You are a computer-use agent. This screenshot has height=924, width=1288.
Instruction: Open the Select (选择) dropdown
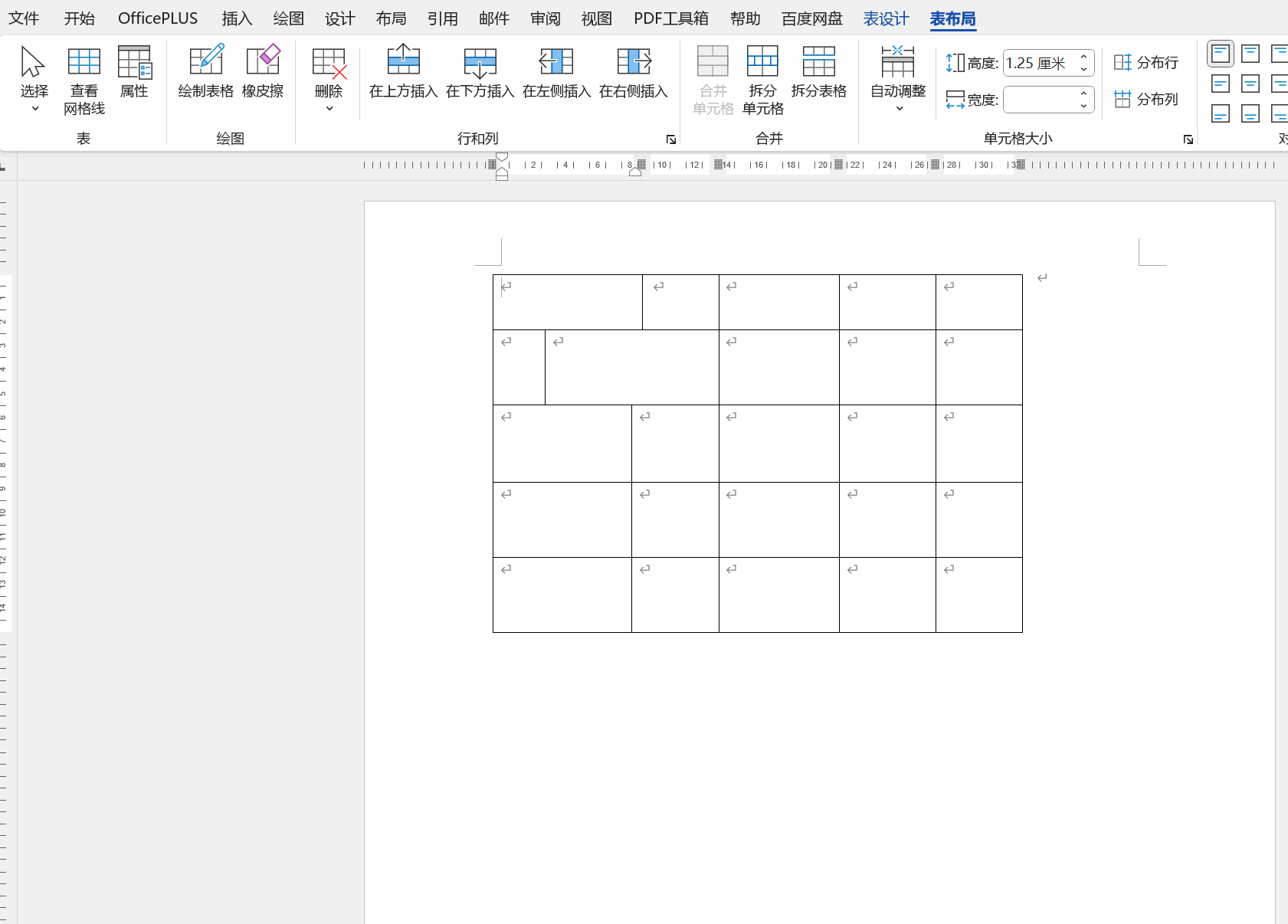click(x=34, y=80)
